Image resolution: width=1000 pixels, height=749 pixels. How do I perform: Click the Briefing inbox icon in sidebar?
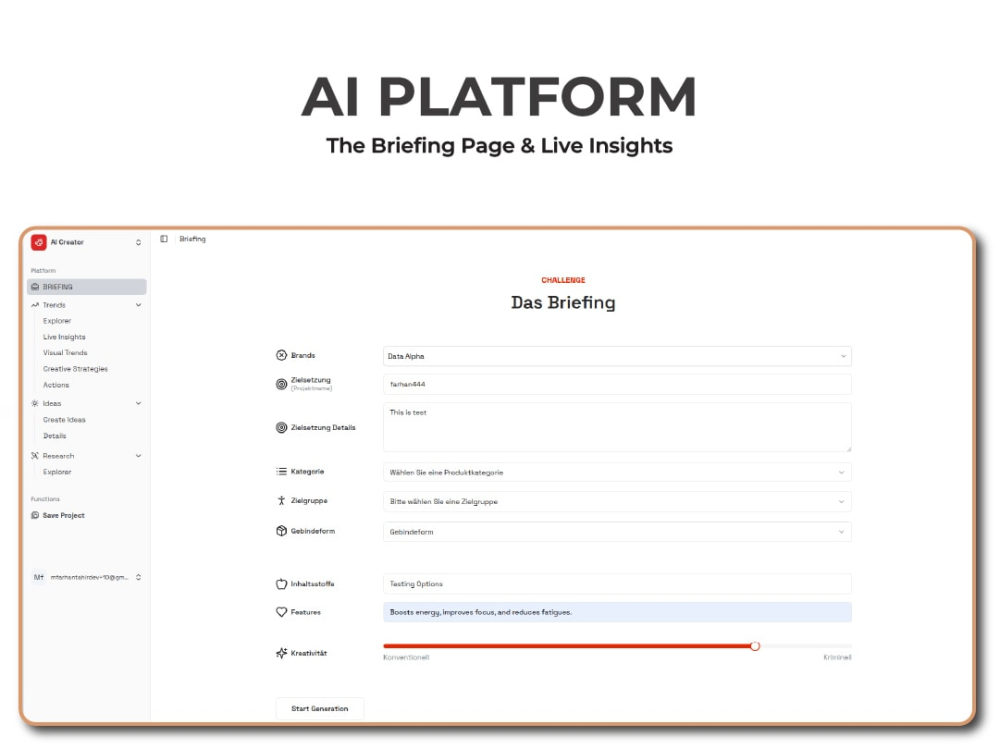[35, 287]
